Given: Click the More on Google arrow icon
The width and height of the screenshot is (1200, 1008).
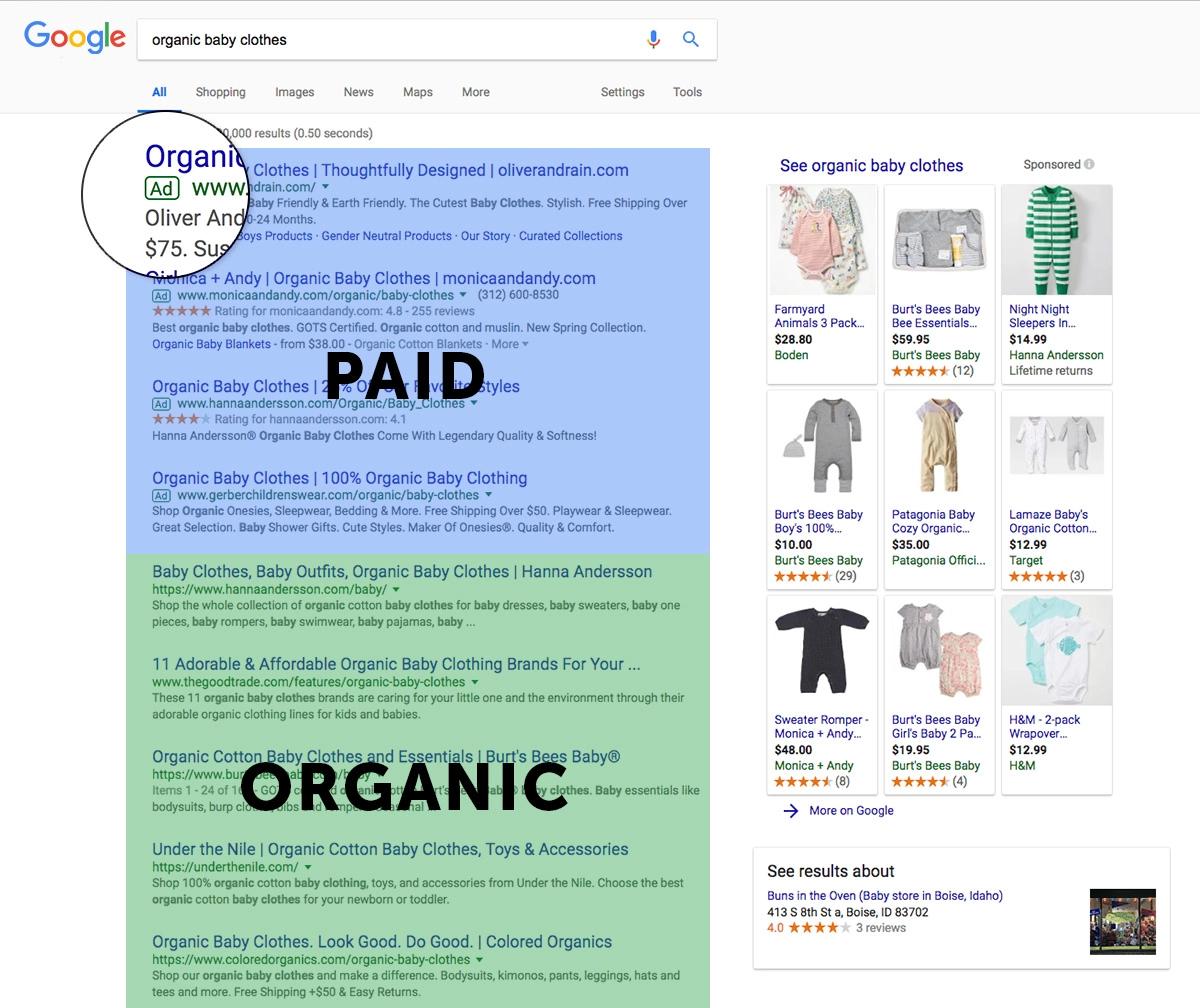Looking at the screenshot, I should tap(790, 811).
